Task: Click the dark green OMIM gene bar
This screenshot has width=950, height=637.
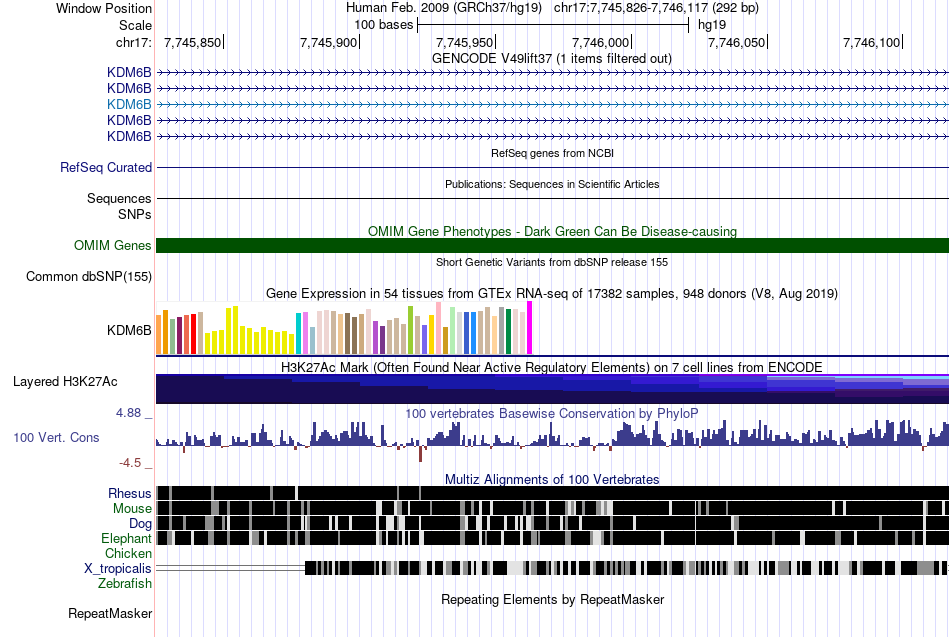Action: [553, 245]
